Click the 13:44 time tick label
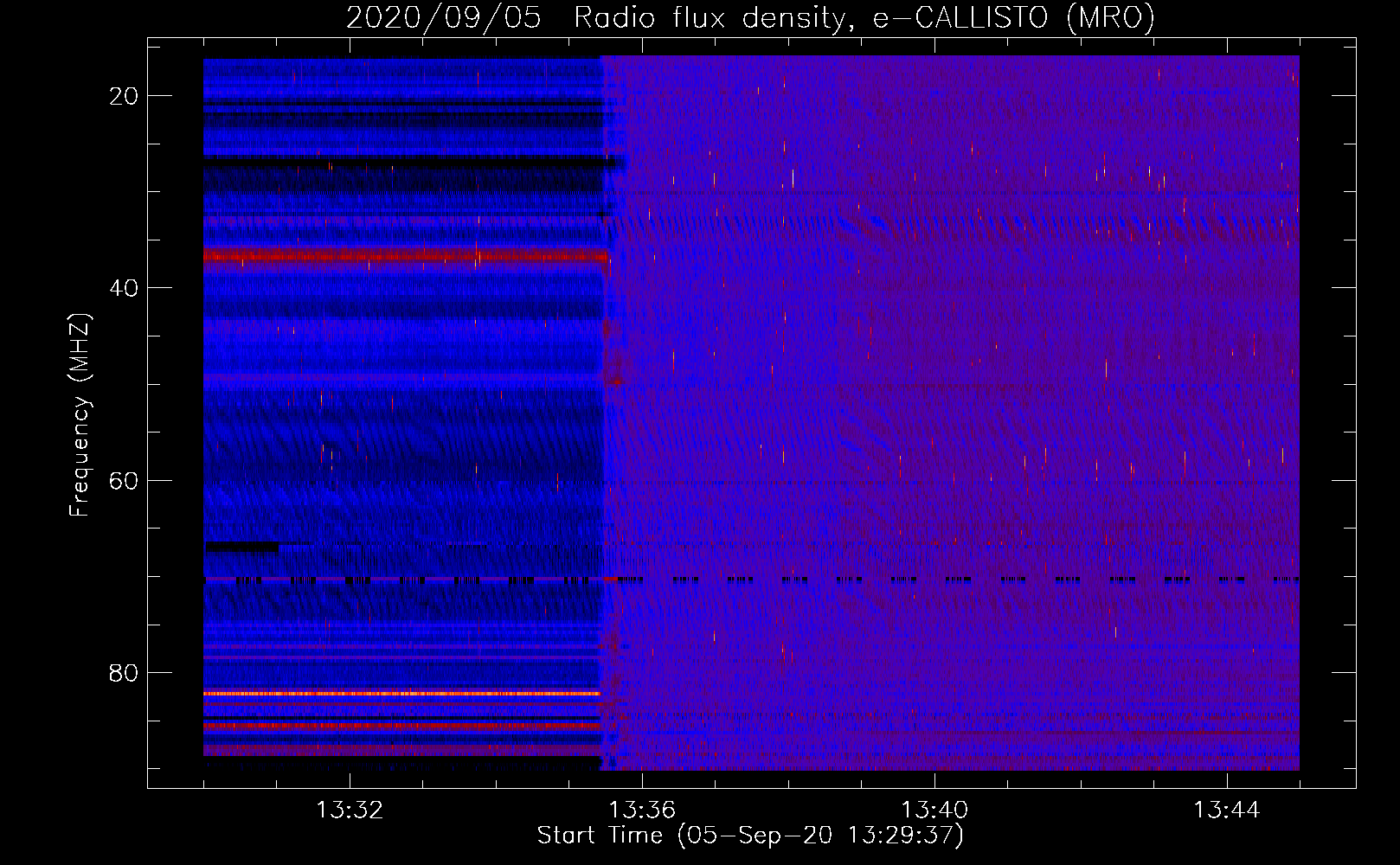This screenshot has width=1400, height=865. (x=1227, y=811)
